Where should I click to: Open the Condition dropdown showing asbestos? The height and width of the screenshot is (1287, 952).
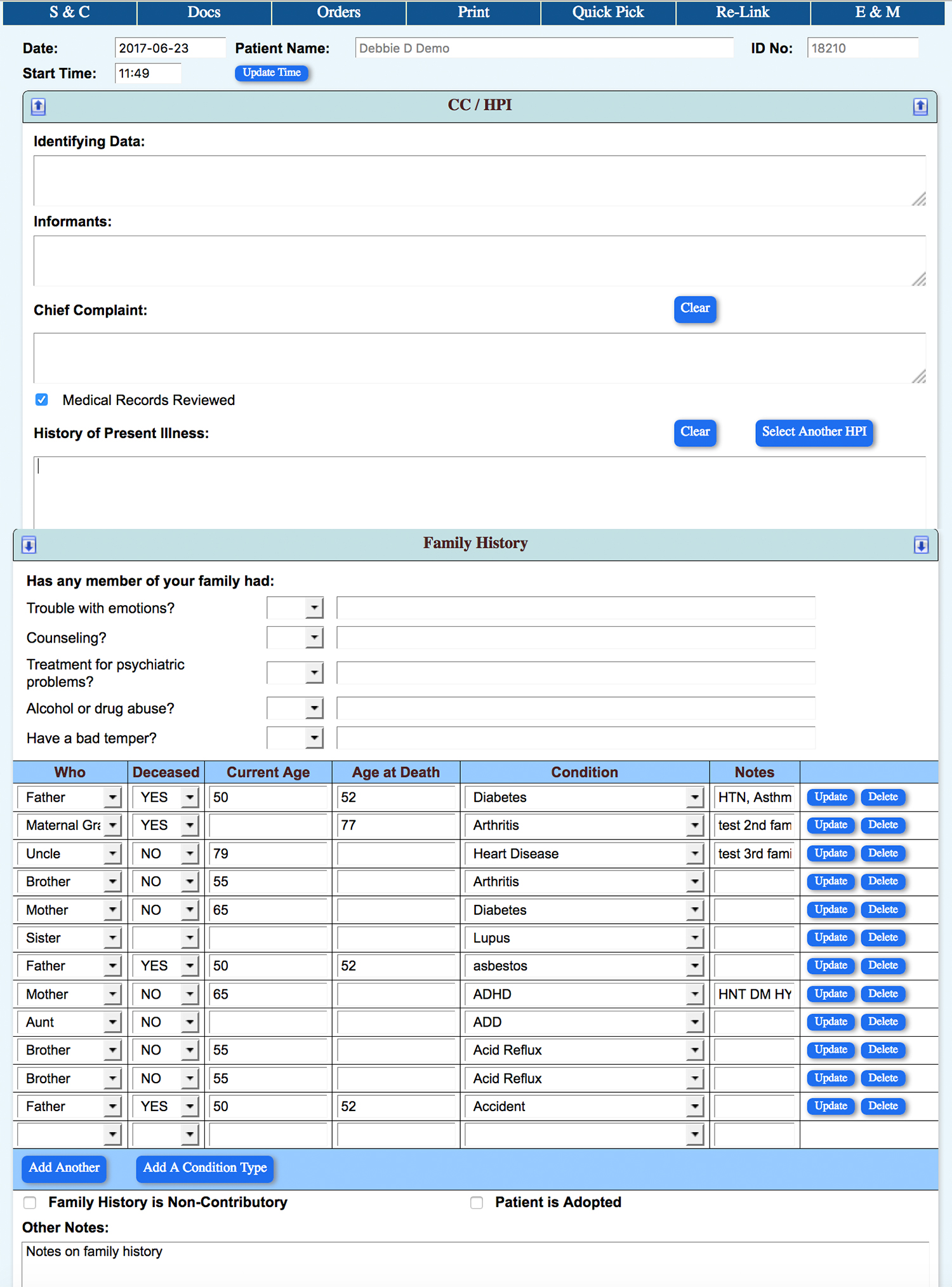pyautogui.click(x=585, y=966)
